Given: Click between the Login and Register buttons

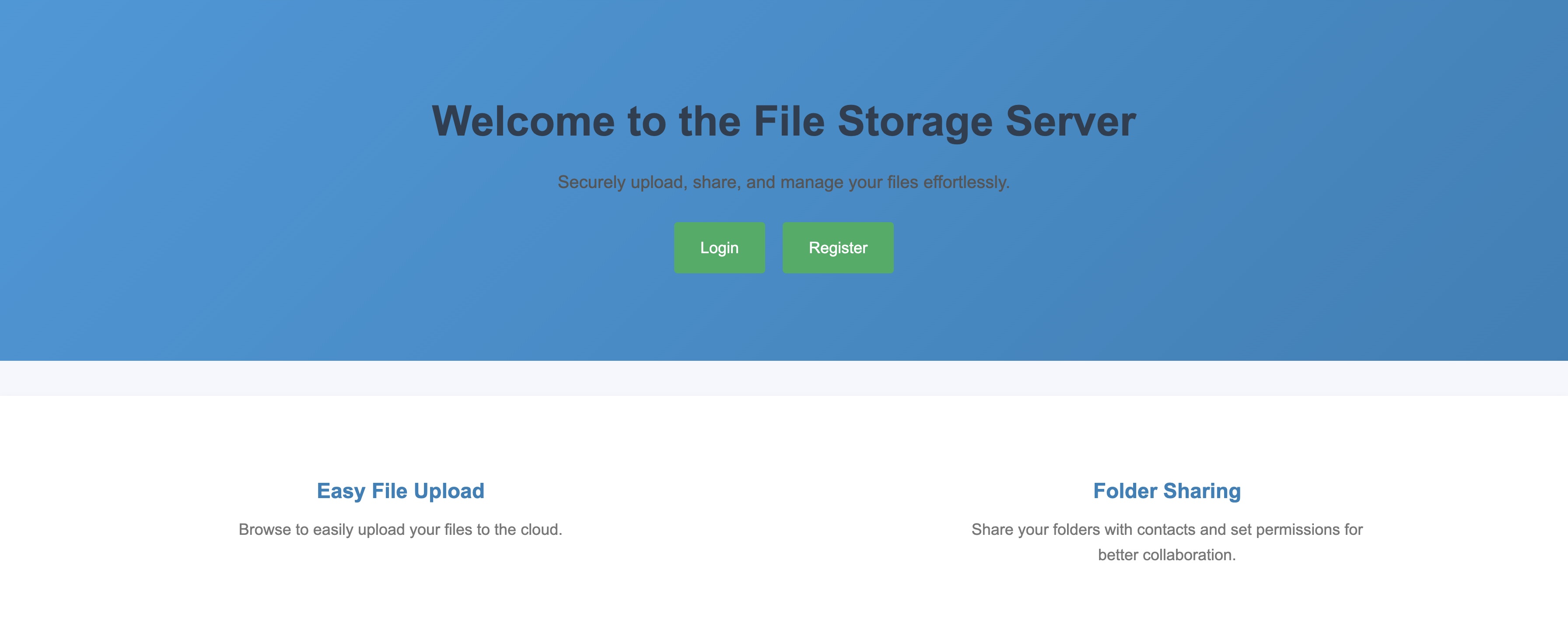Looking at the screenshot, I should point(773,248).
